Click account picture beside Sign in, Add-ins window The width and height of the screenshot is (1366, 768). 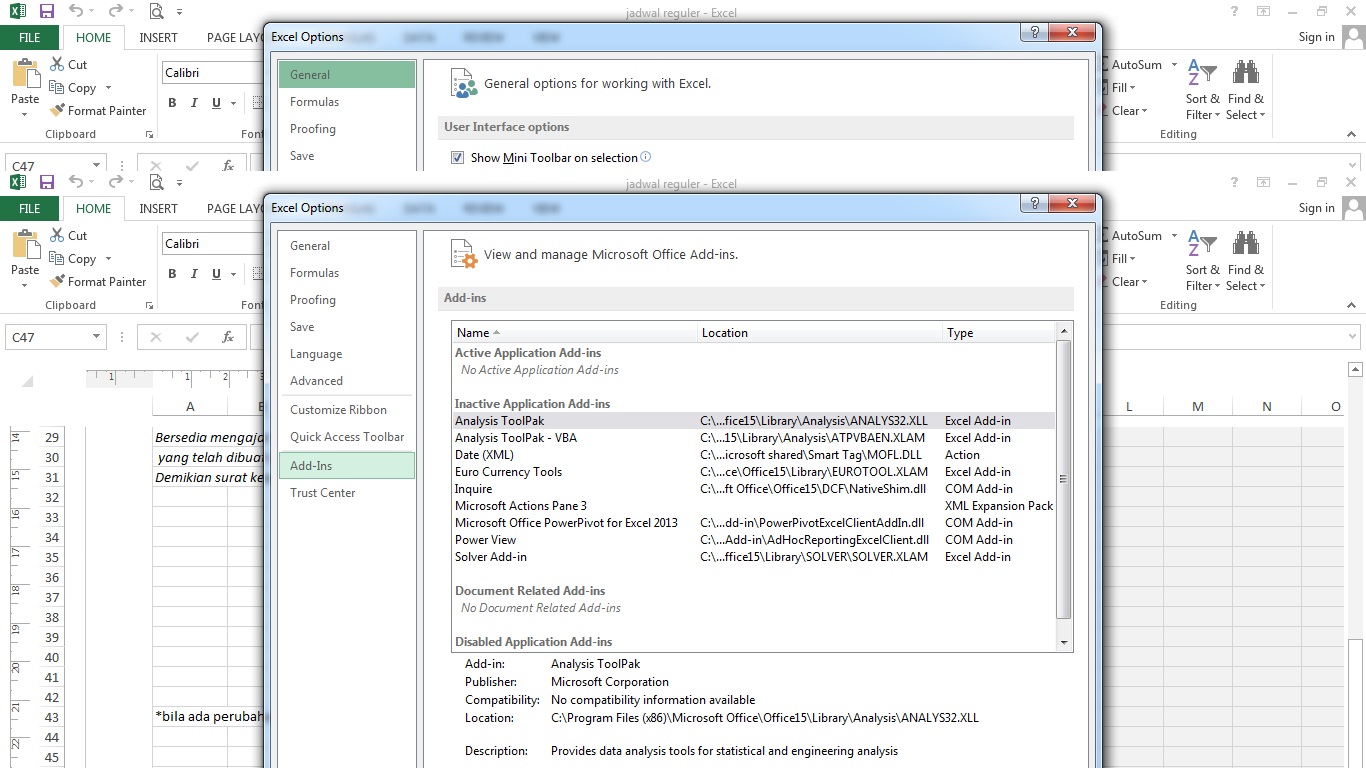tap(1353, 207)
